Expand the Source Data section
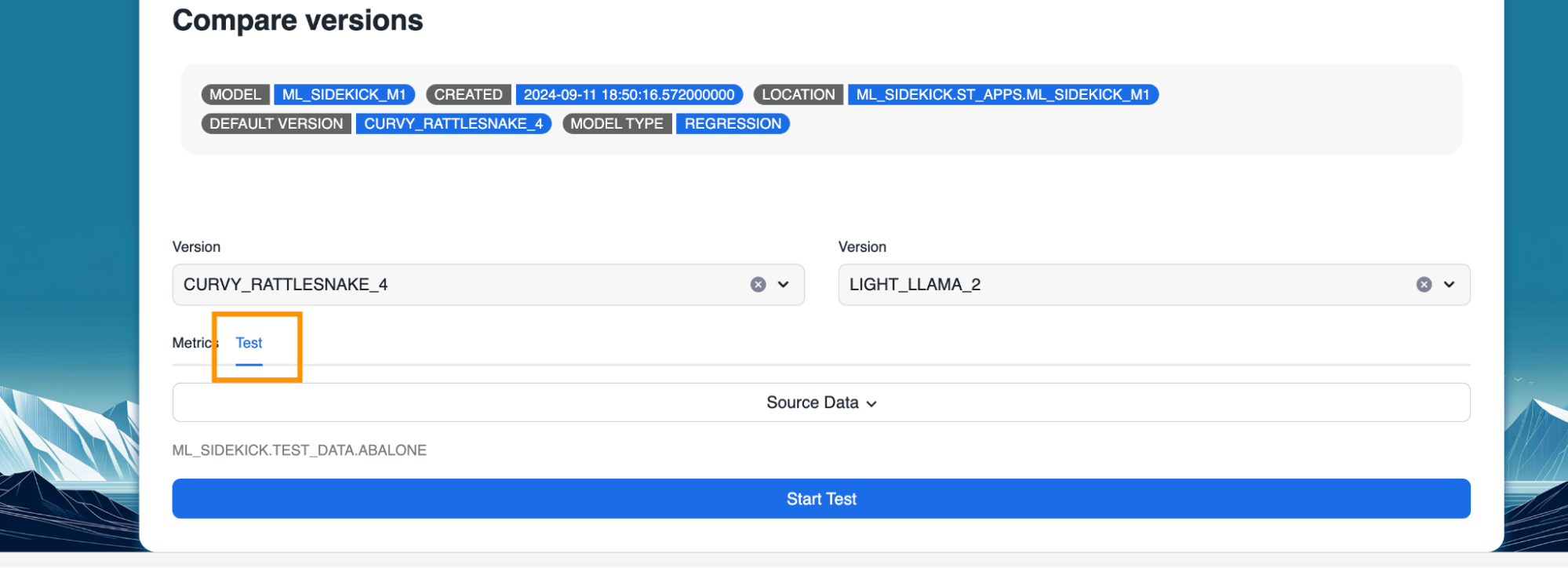The height and width of the screenshot is (568, 1568). (x=820, y=402)
